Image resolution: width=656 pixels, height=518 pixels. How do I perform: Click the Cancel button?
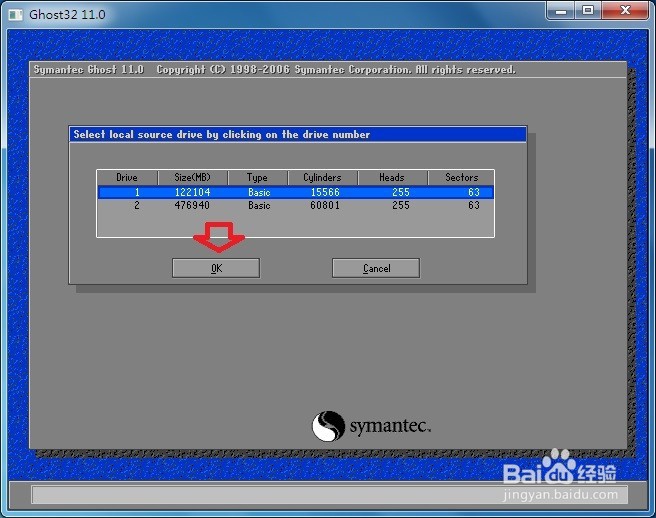376,268
